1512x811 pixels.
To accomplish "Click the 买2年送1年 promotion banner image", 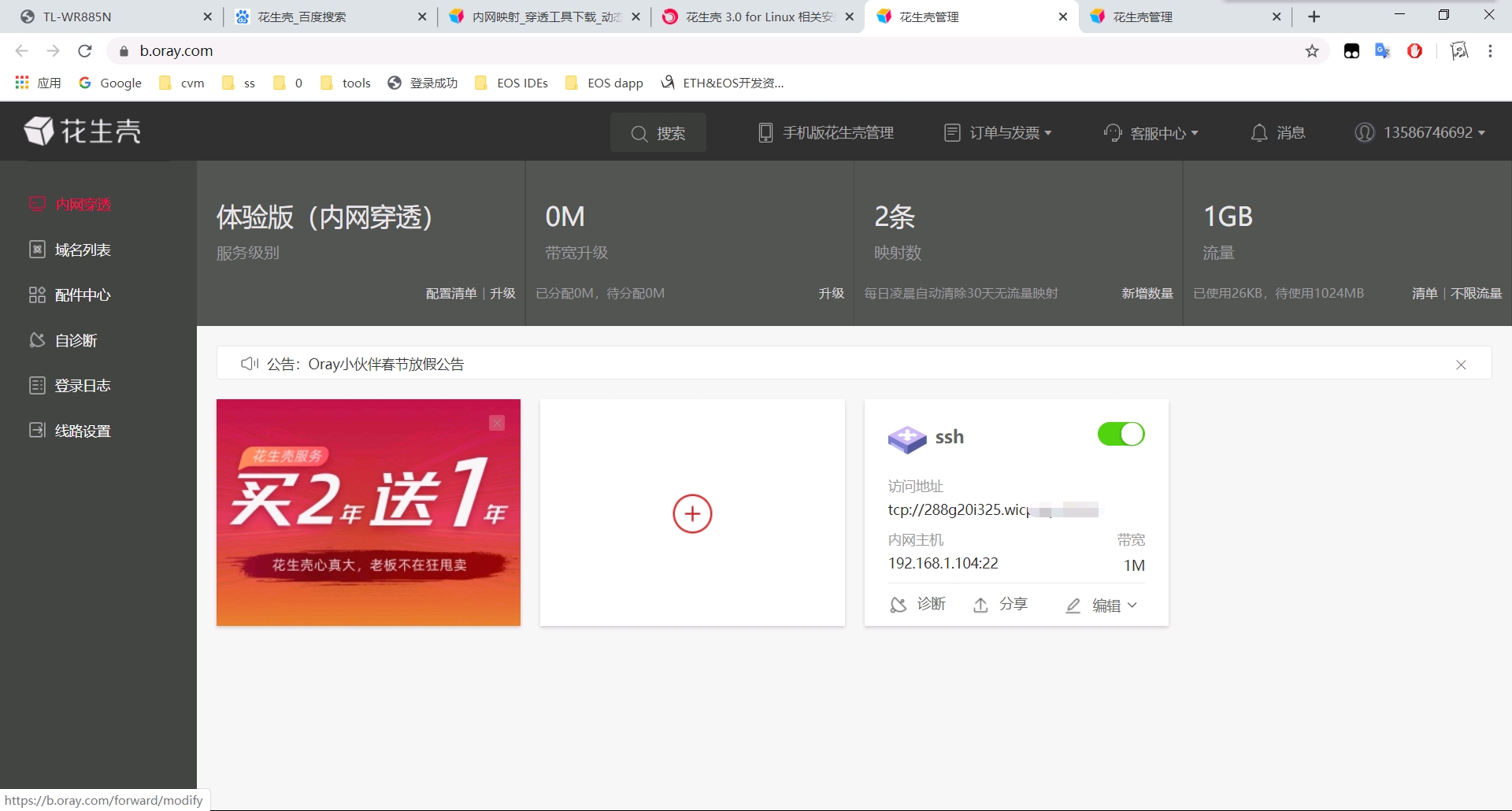I will [x=369, y=513].
